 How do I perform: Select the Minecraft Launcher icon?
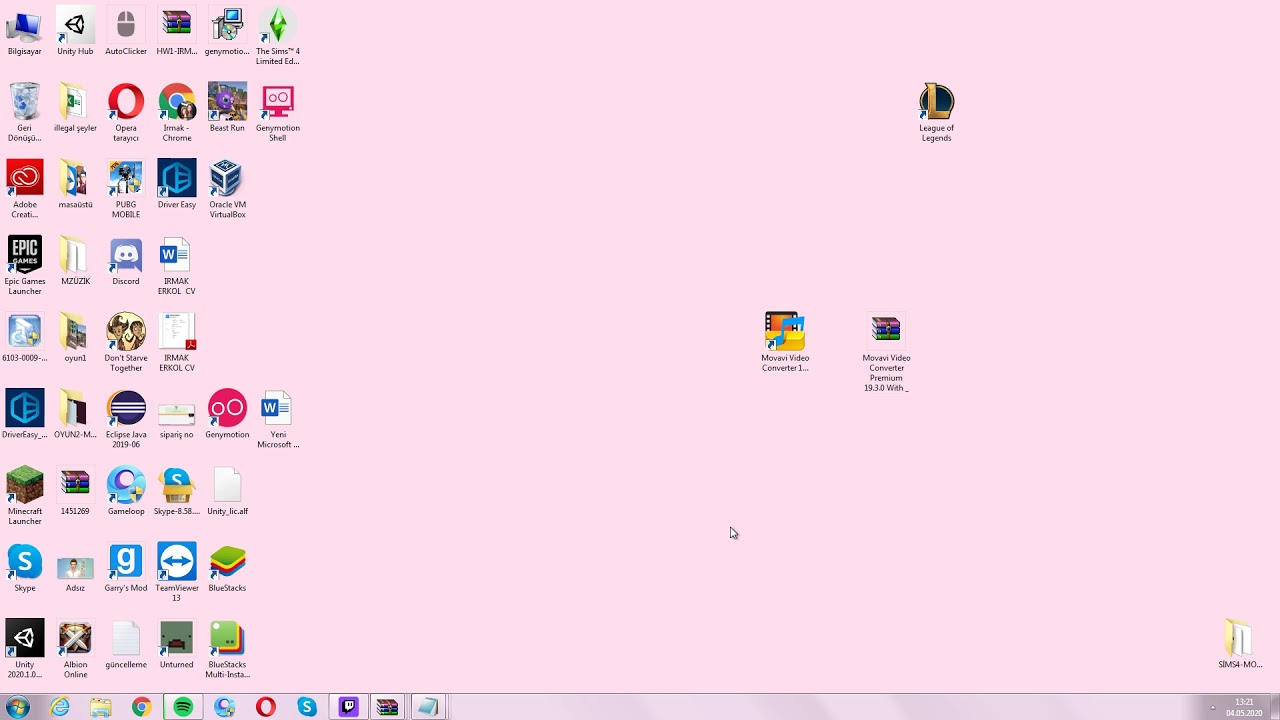24,497
